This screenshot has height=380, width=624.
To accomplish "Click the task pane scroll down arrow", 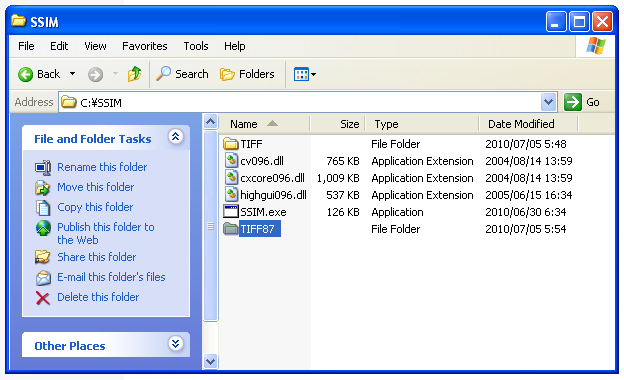I will 211,361.
